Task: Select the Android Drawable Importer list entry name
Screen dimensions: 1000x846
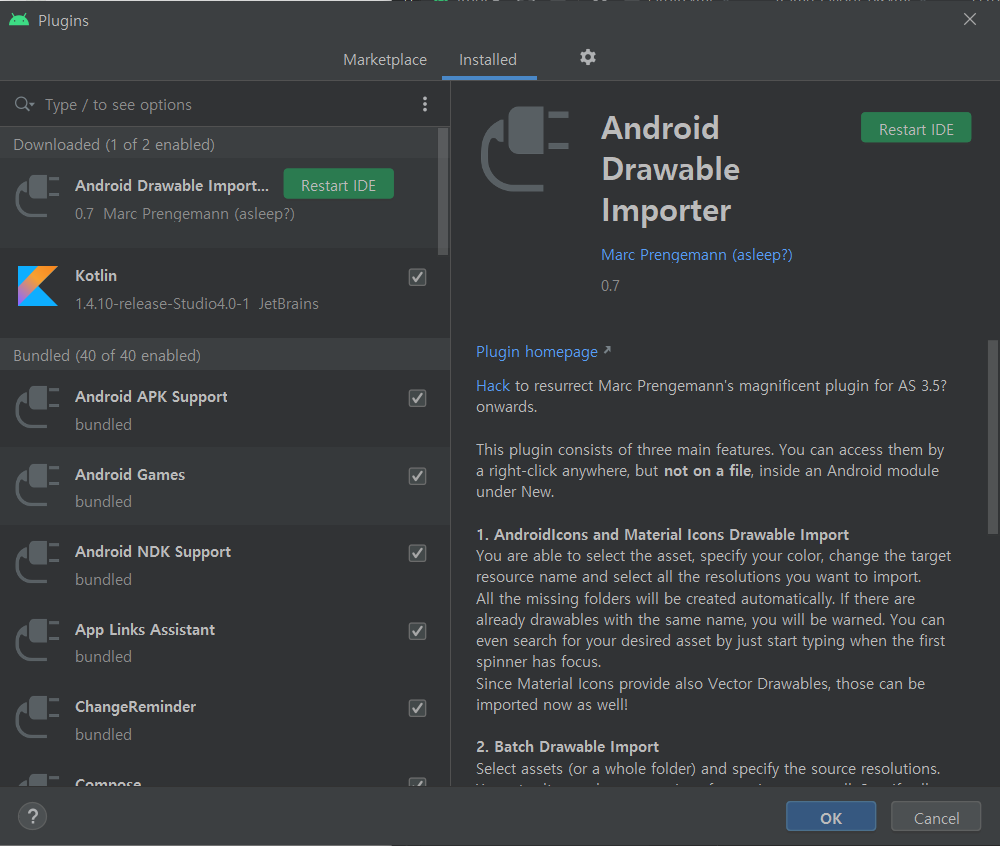Action: click(x=172, y=186)
